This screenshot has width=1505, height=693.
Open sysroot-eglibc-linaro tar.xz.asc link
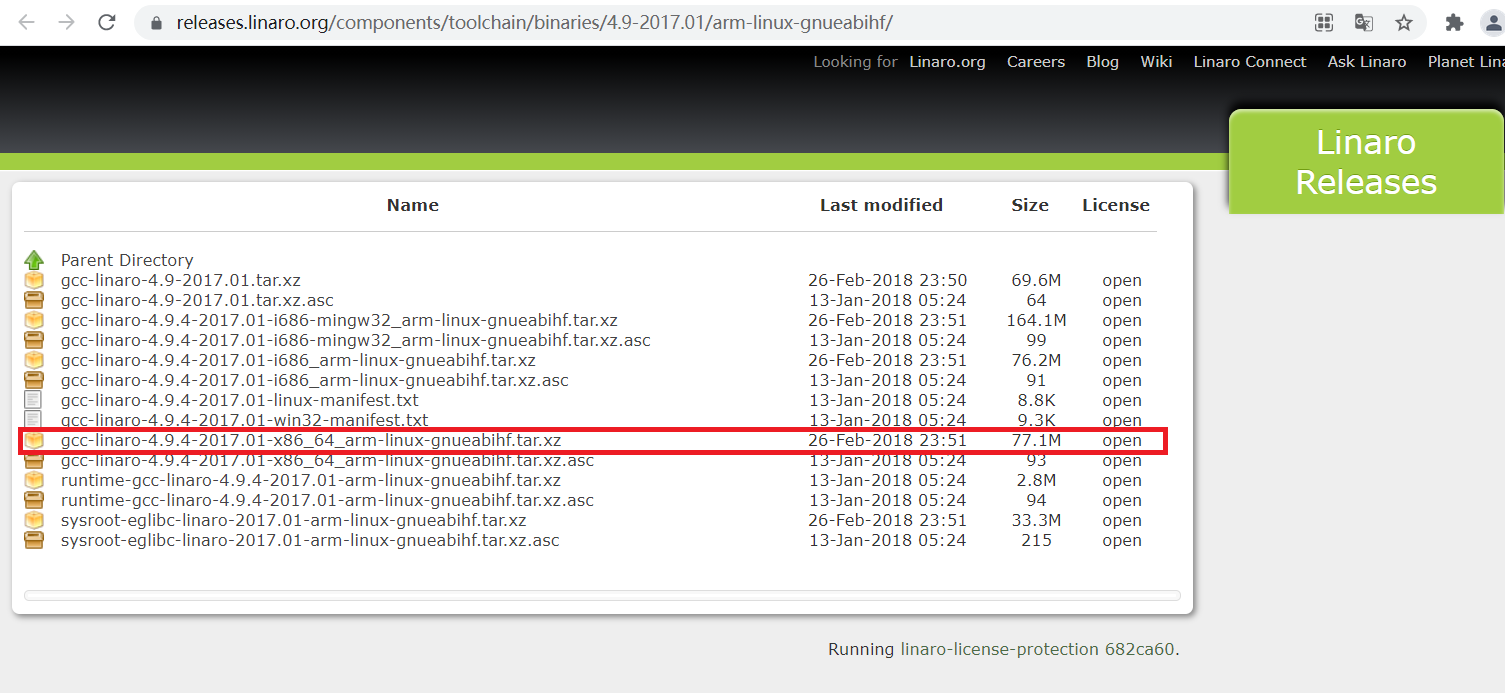pos(310,540)
